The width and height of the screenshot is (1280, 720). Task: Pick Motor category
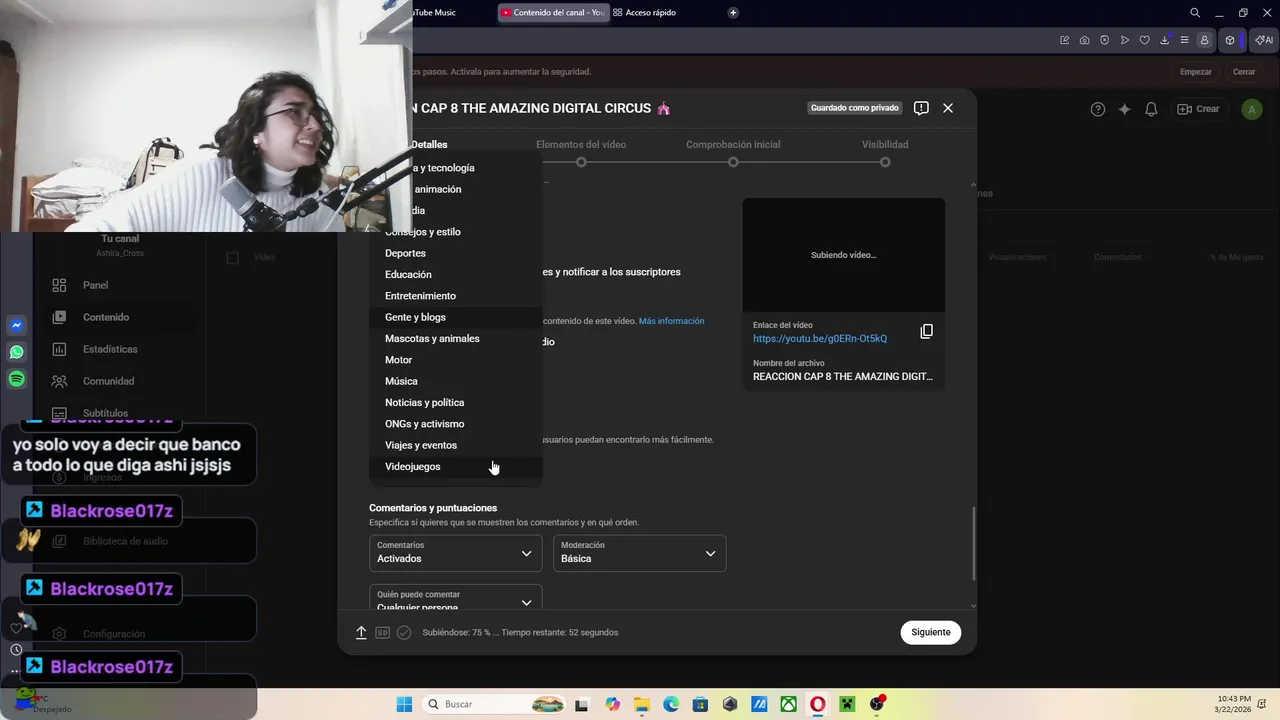pyautogui.click(x=456, y=360)
